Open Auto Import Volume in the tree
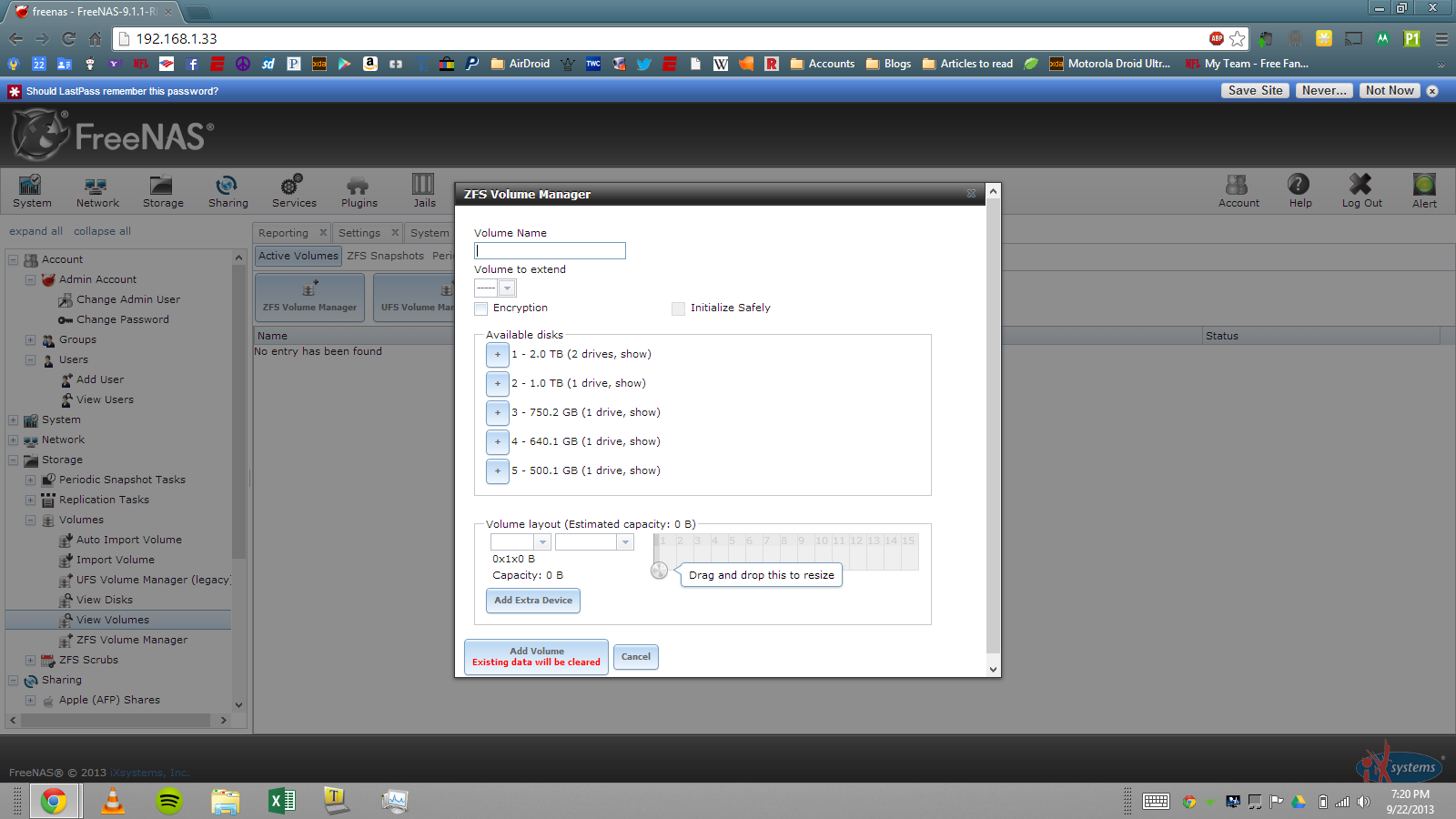The height and width of the screenshot is (819, 1456). 128,540
